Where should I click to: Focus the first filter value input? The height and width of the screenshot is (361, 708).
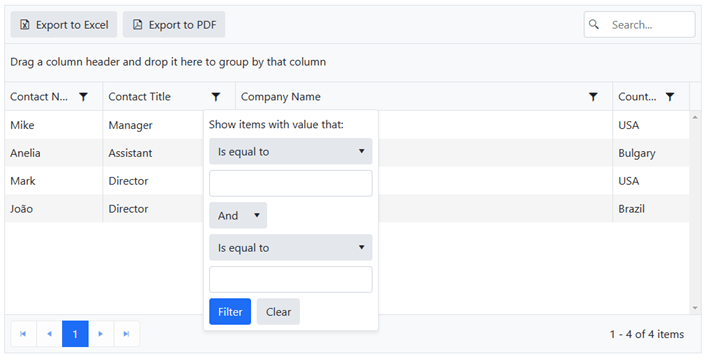[291, 183]
